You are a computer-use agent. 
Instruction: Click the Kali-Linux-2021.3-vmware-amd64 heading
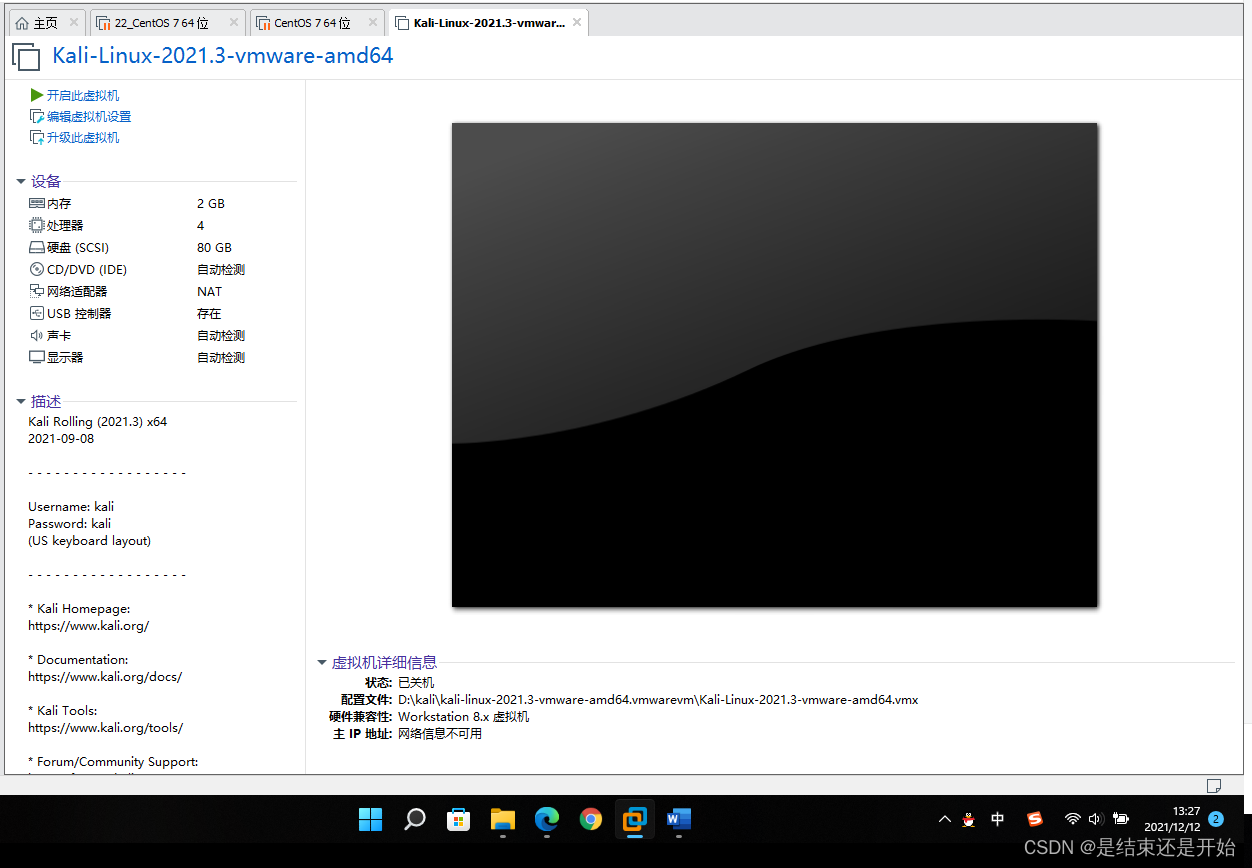pyautogui.click(x=223, y=56)
